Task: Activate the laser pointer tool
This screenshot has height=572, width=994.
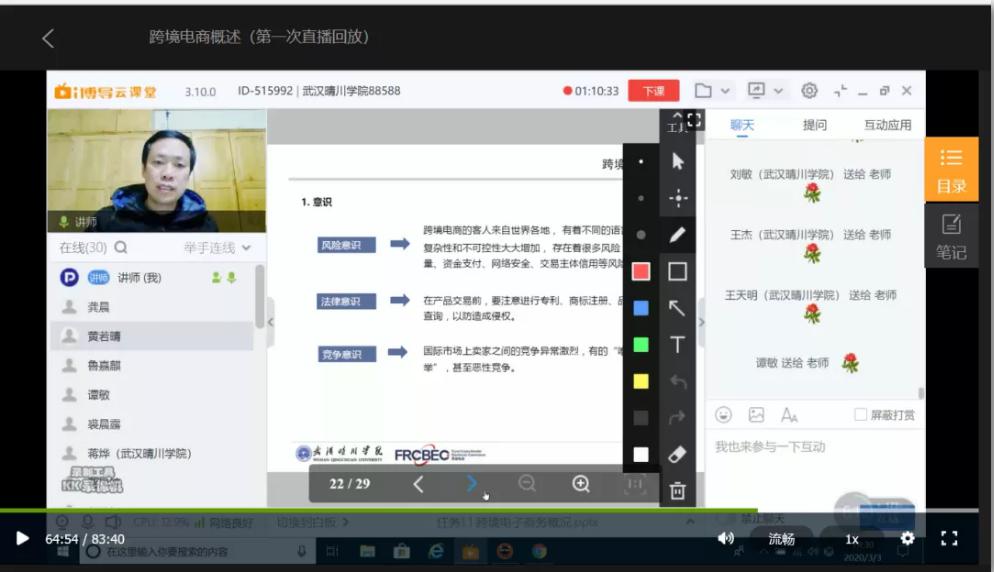Action: [677, 198]
